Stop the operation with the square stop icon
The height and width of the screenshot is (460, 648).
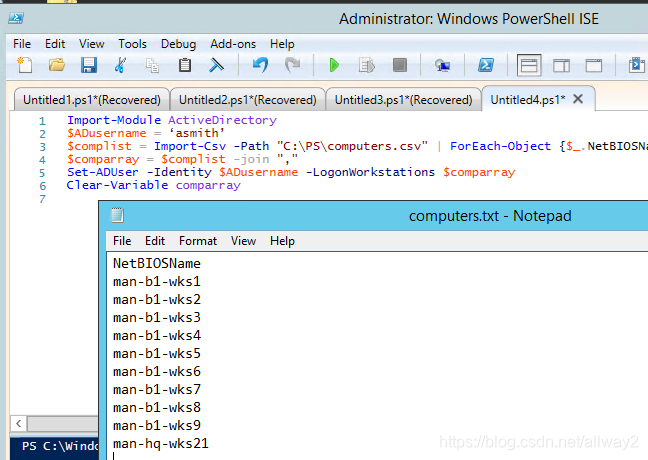tap(400, 65)
